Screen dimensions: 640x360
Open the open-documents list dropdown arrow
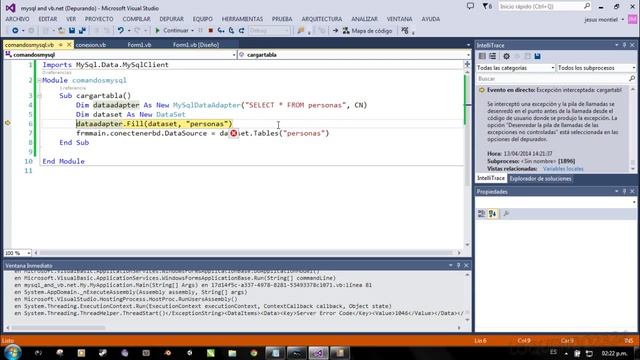point(468,45)
